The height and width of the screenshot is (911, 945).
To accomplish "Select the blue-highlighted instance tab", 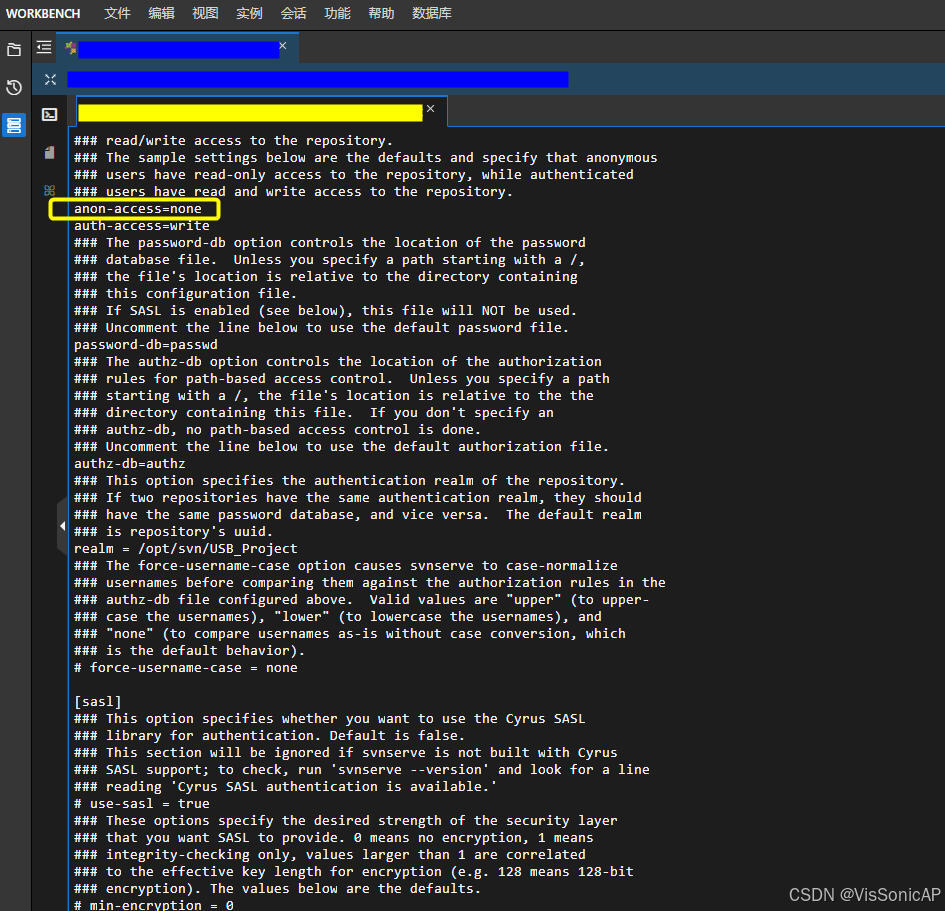I will 178,49.
